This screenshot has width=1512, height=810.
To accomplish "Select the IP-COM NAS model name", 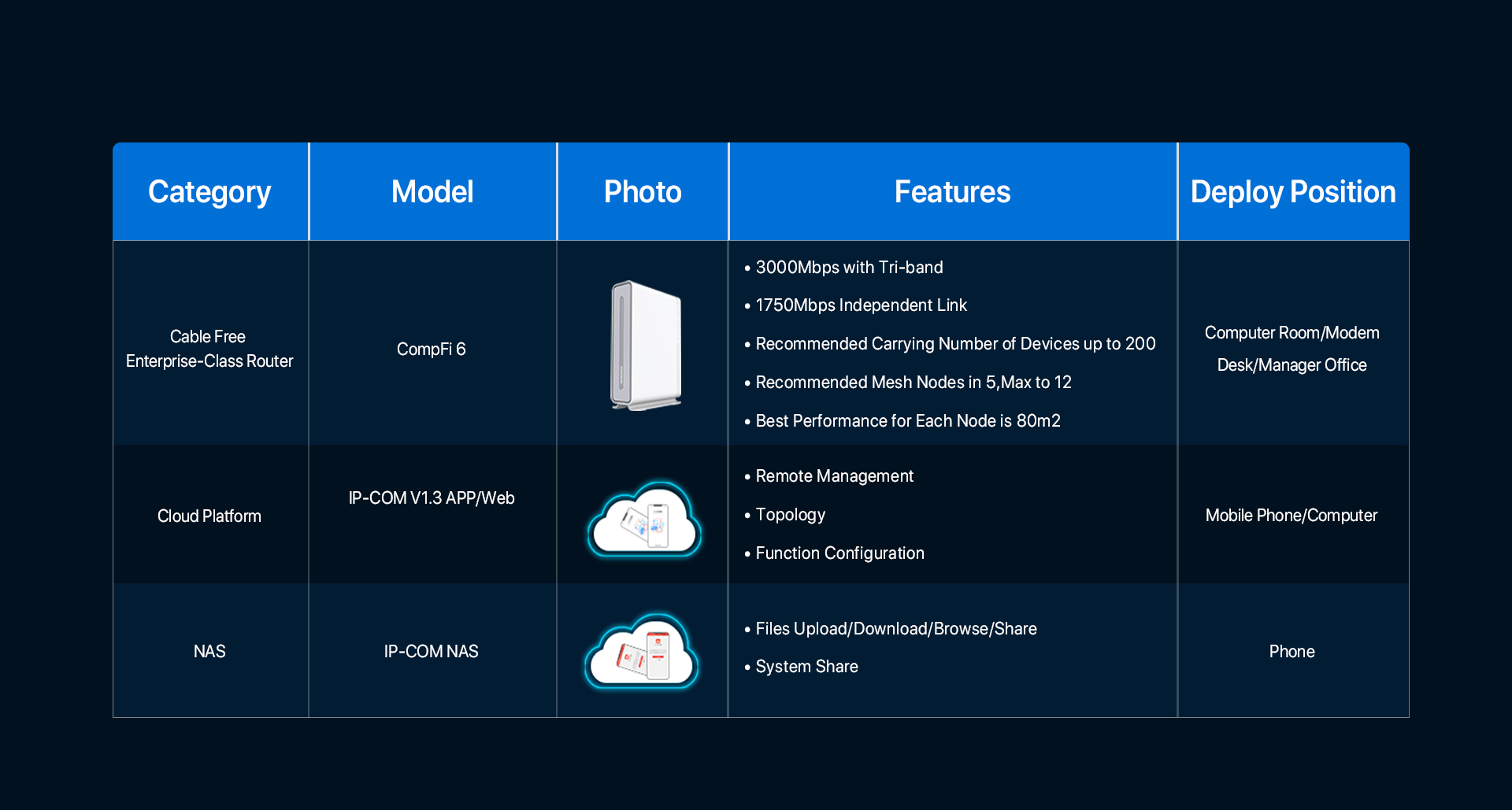I will coord(431,652).
